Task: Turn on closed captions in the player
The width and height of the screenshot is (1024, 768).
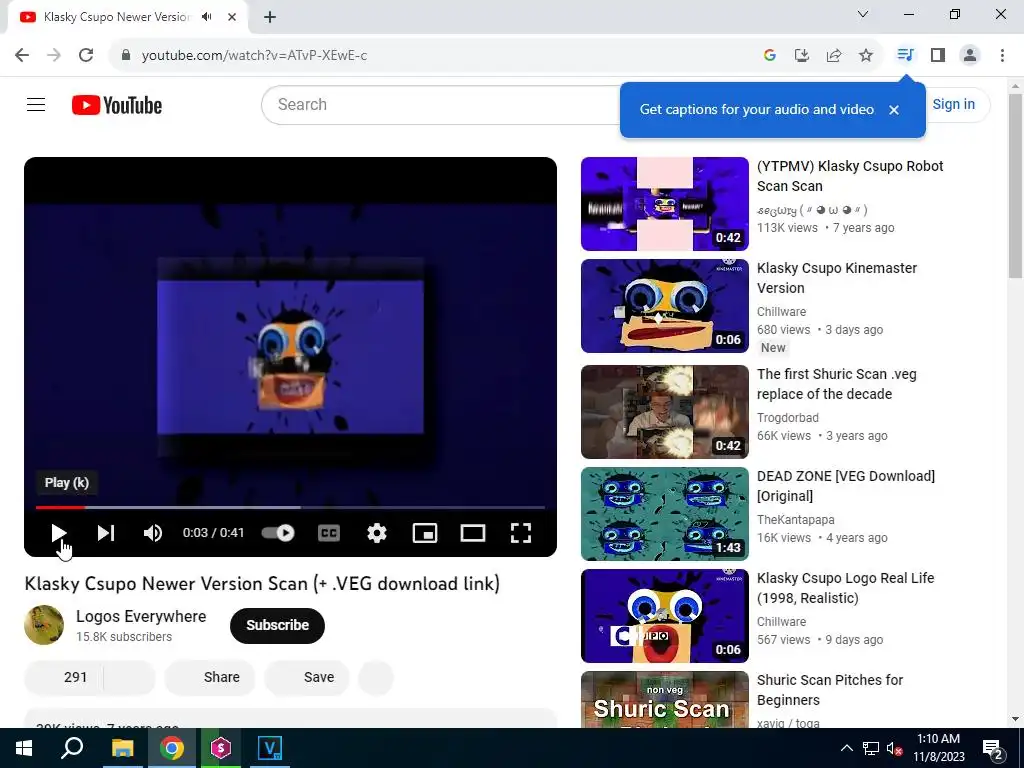Action: tap(328, 533)
